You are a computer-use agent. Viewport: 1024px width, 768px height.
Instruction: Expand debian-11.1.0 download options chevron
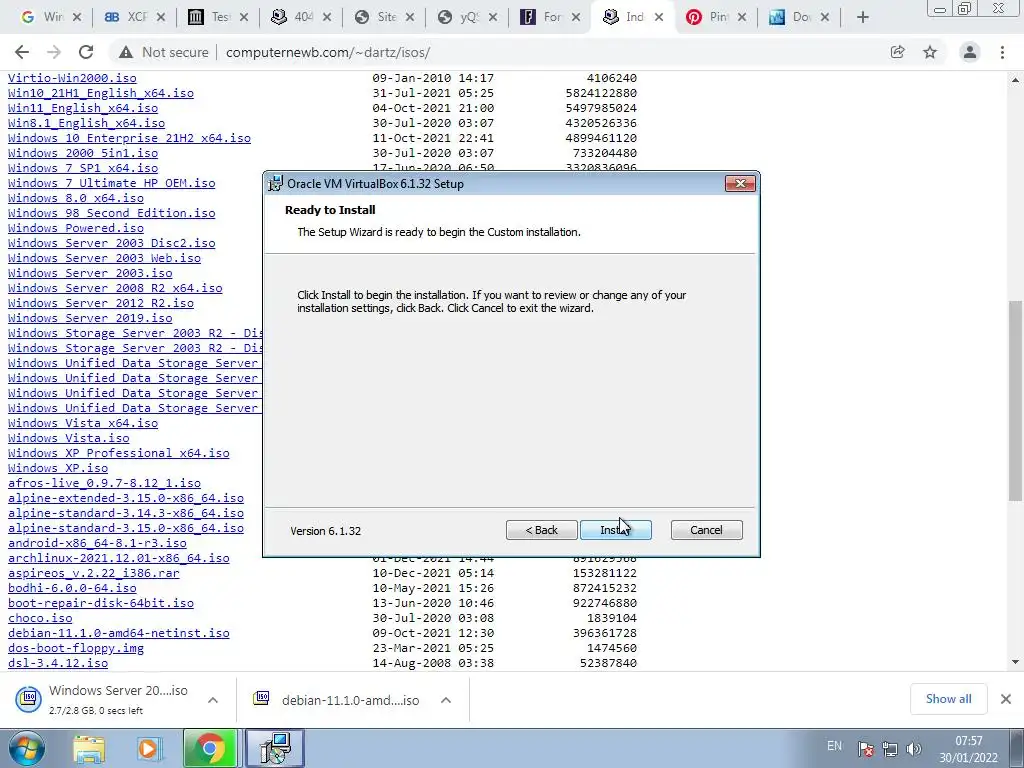point(446,700)
